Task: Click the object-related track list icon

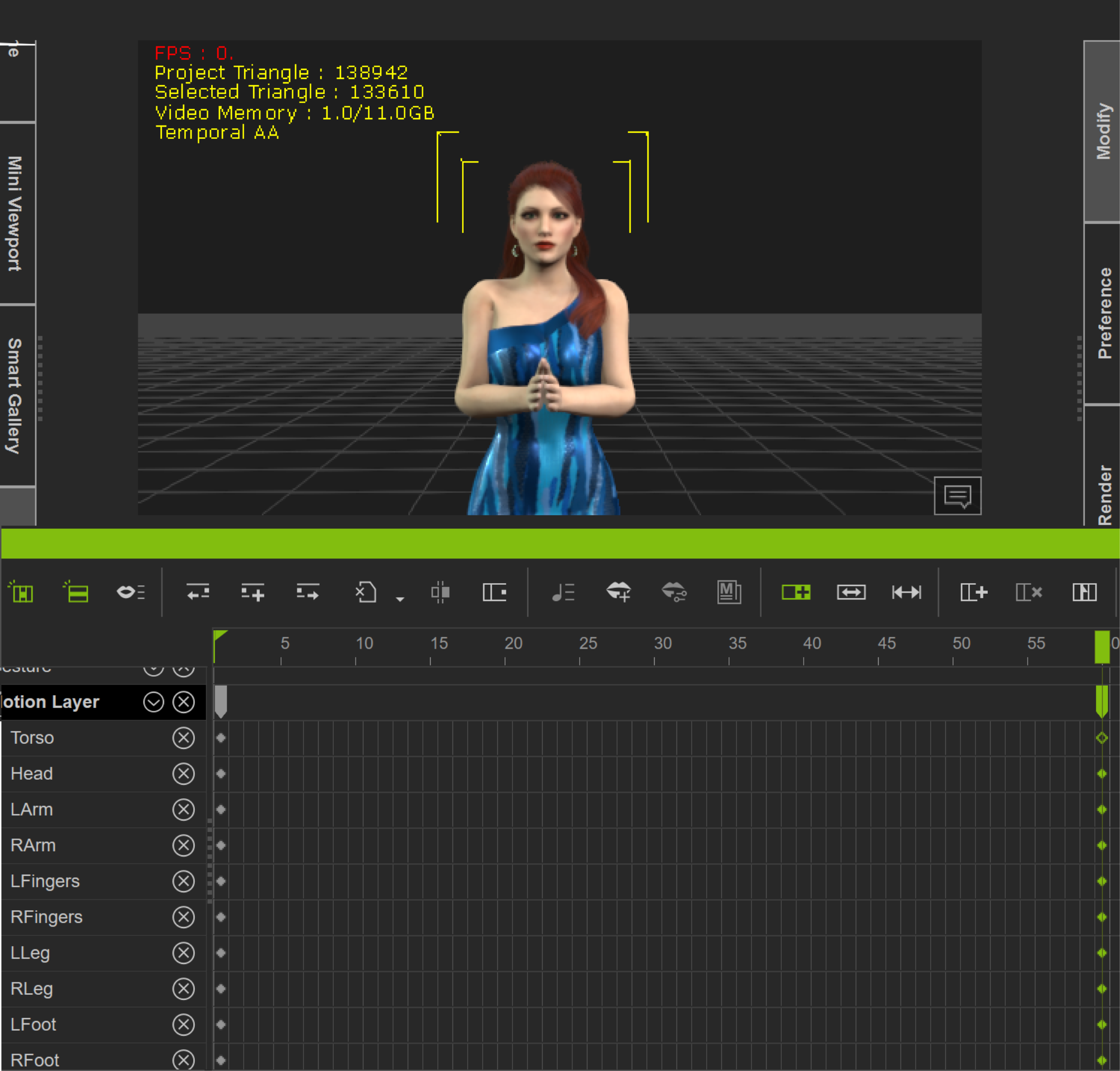Action: point(77,592)
